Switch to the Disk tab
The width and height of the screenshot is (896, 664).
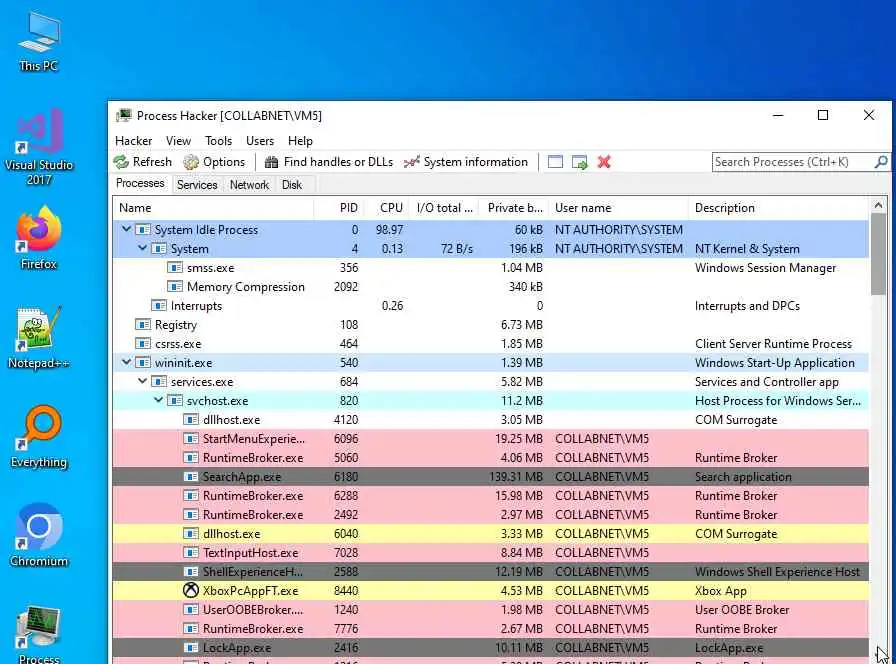tap(292, 185)
